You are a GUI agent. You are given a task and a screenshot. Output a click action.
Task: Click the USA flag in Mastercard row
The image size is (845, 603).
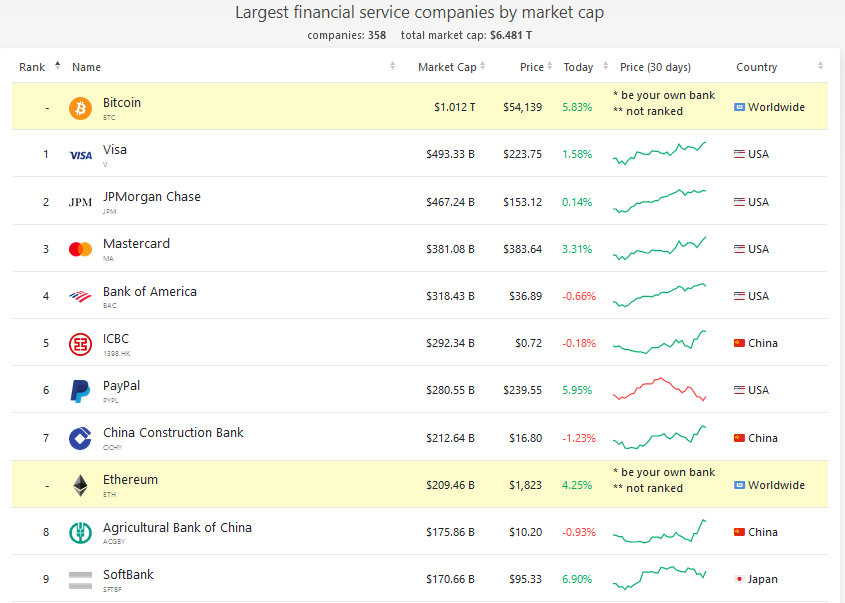coord(739,249)
